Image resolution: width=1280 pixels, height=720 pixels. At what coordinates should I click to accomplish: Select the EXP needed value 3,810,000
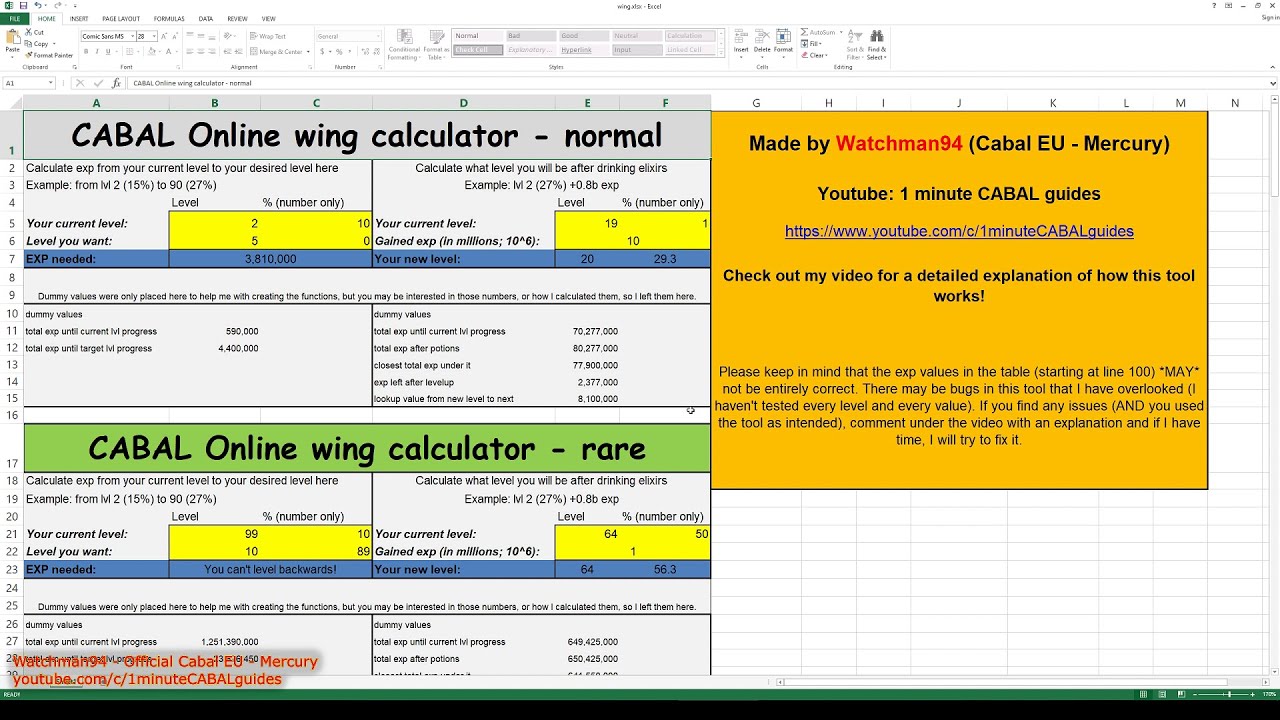(270, 259)
